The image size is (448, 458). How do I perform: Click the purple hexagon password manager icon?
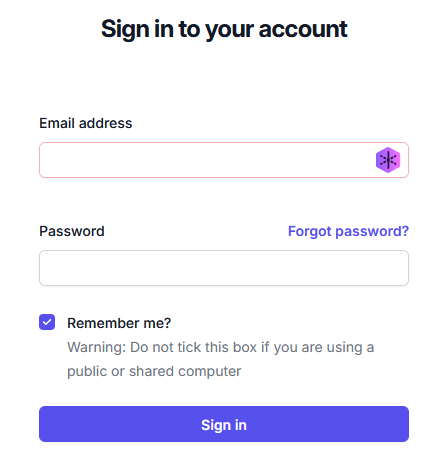tap(388, 160)
